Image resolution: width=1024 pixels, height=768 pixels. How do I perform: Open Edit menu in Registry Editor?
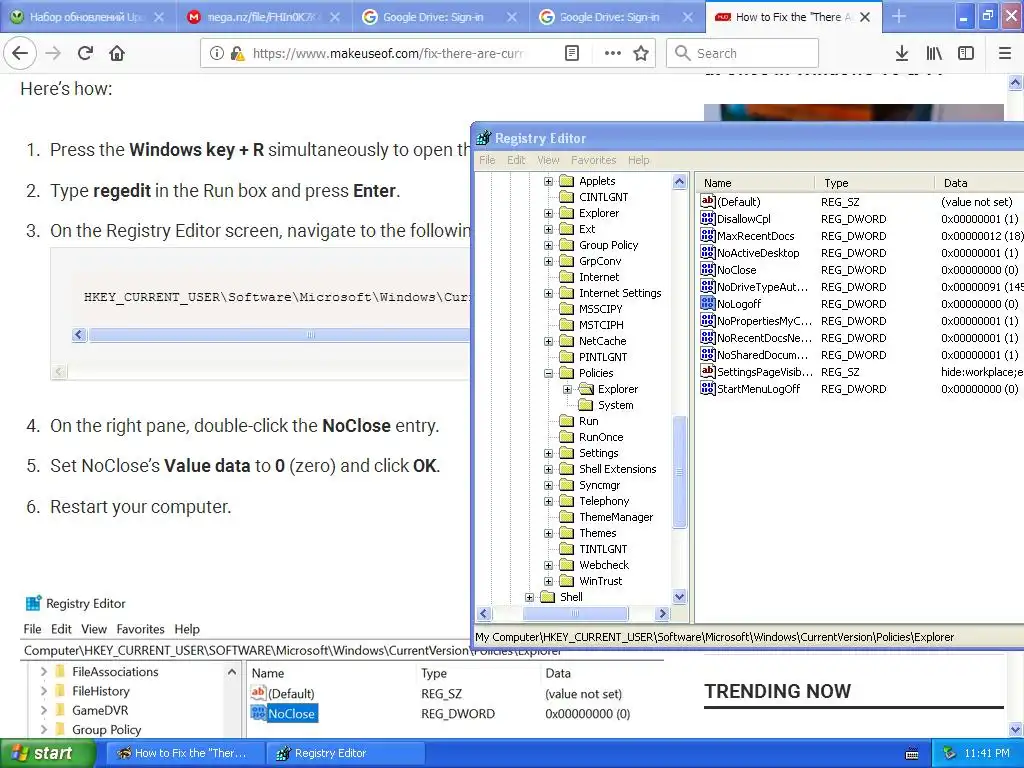[516, 160]
